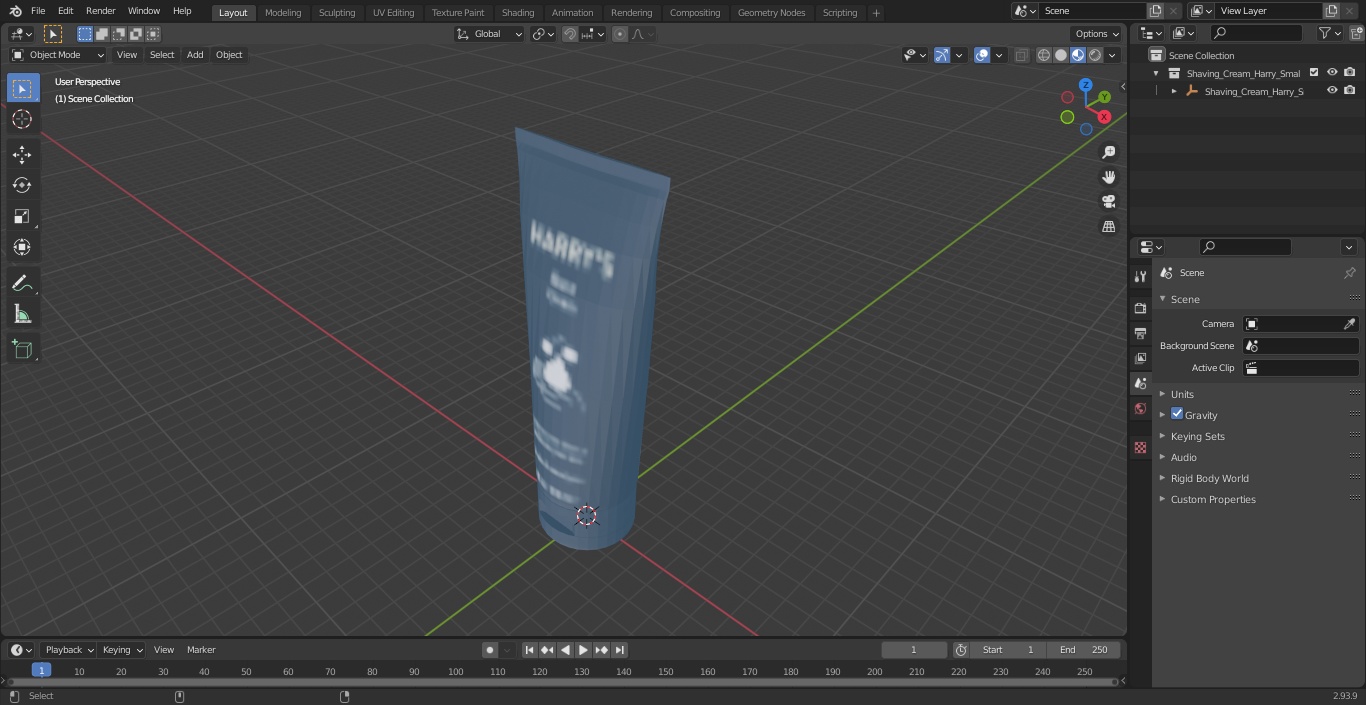Click the Blender logo menu
Screen dimensions: 1366x705
point(15,11)
